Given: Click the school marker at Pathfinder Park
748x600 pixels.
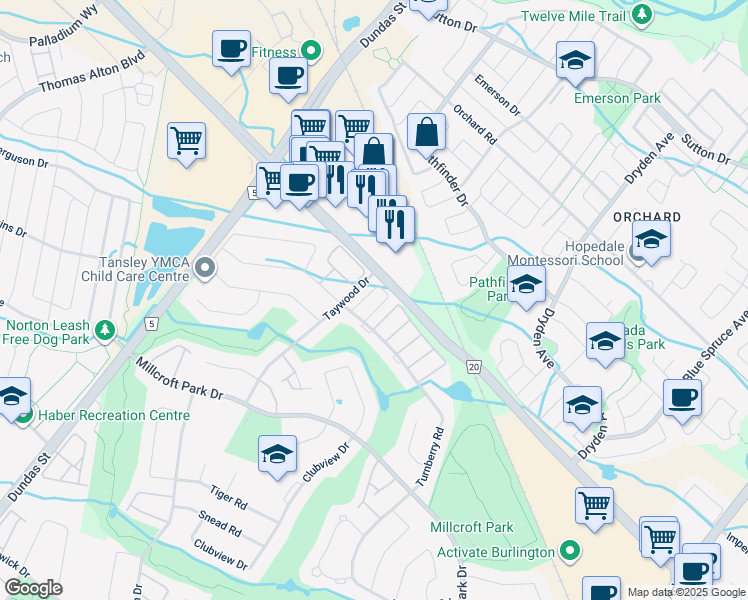Looking at the screenshot, I should pos(525,285).
